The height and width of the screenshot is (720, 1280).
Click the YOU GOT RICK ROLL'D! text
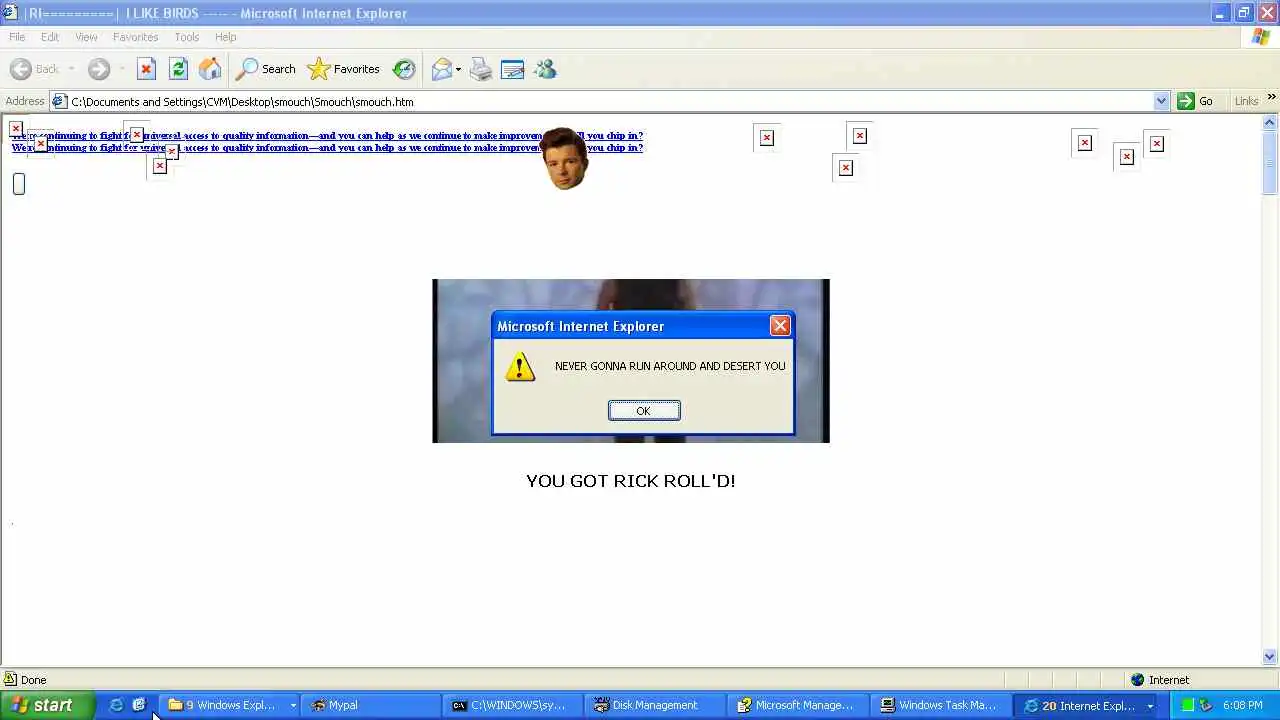[631, 481]
